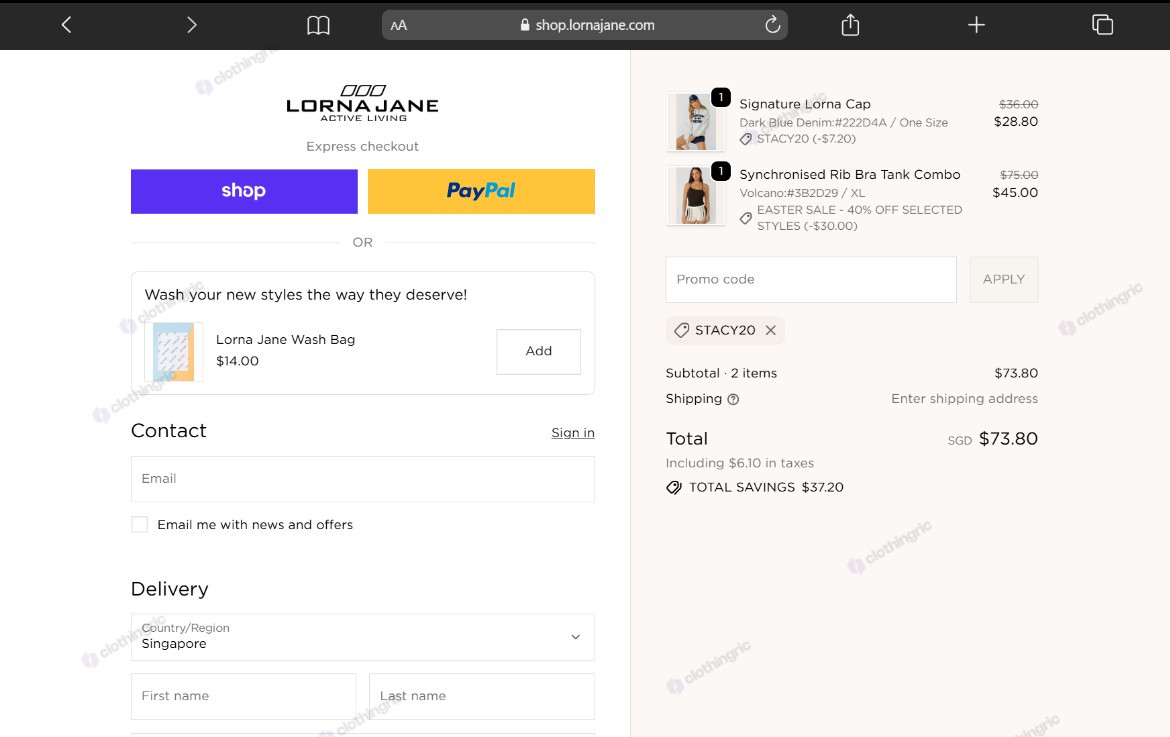The image size is (1170, 737).
Task: Open Signature Lorna Cap thumbnail
Action: click(695, 122)
